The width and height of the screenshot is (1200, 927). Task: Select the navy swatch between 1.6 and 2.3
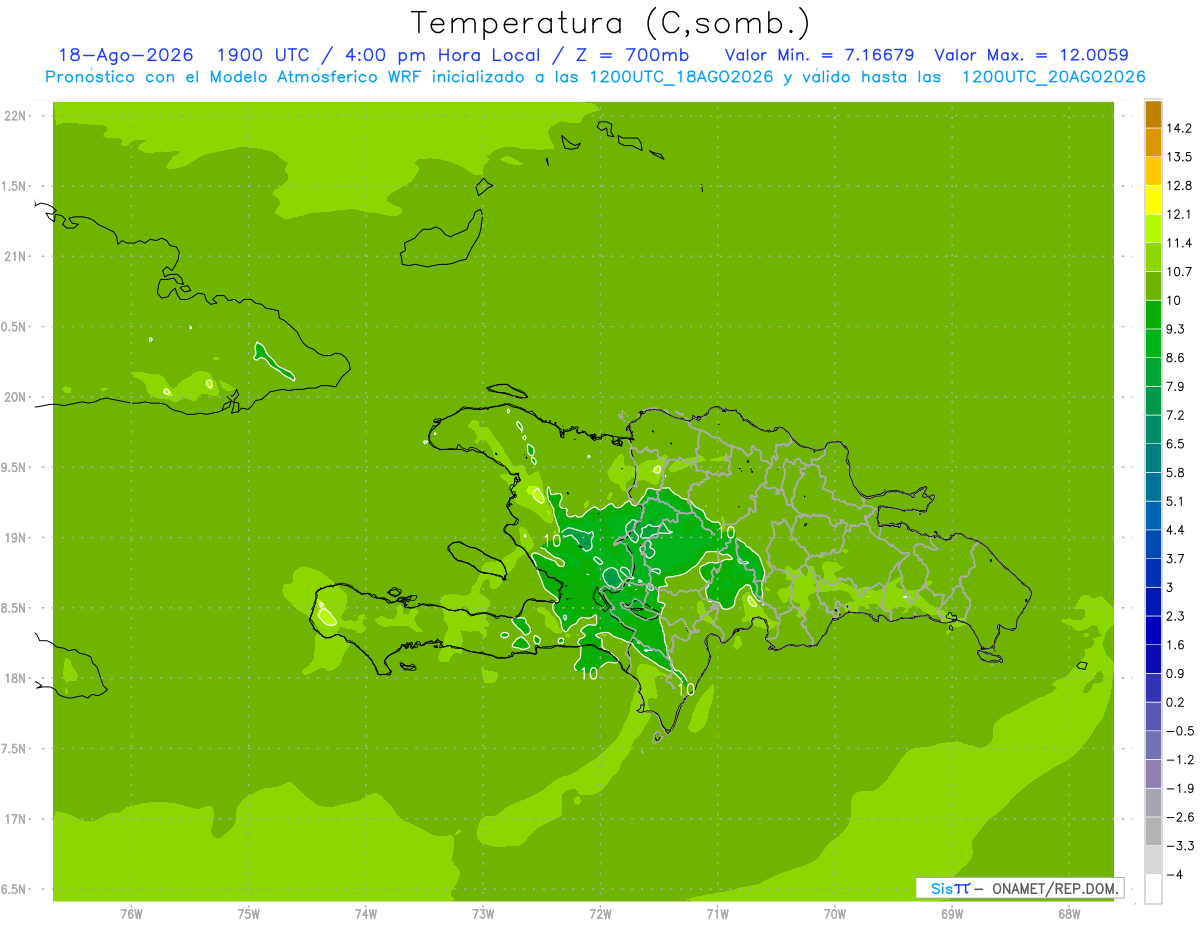click(x=1153, y=630)
